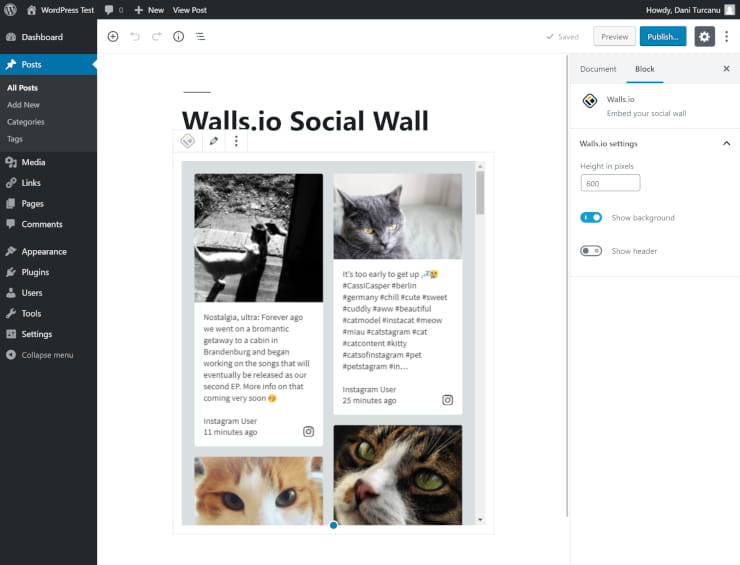Image resolution: width=740 pixels, height=565 pixels.
Task: Click the social wall scrollbar thumb
Action: pyautogui.click(x=480, y=193)
